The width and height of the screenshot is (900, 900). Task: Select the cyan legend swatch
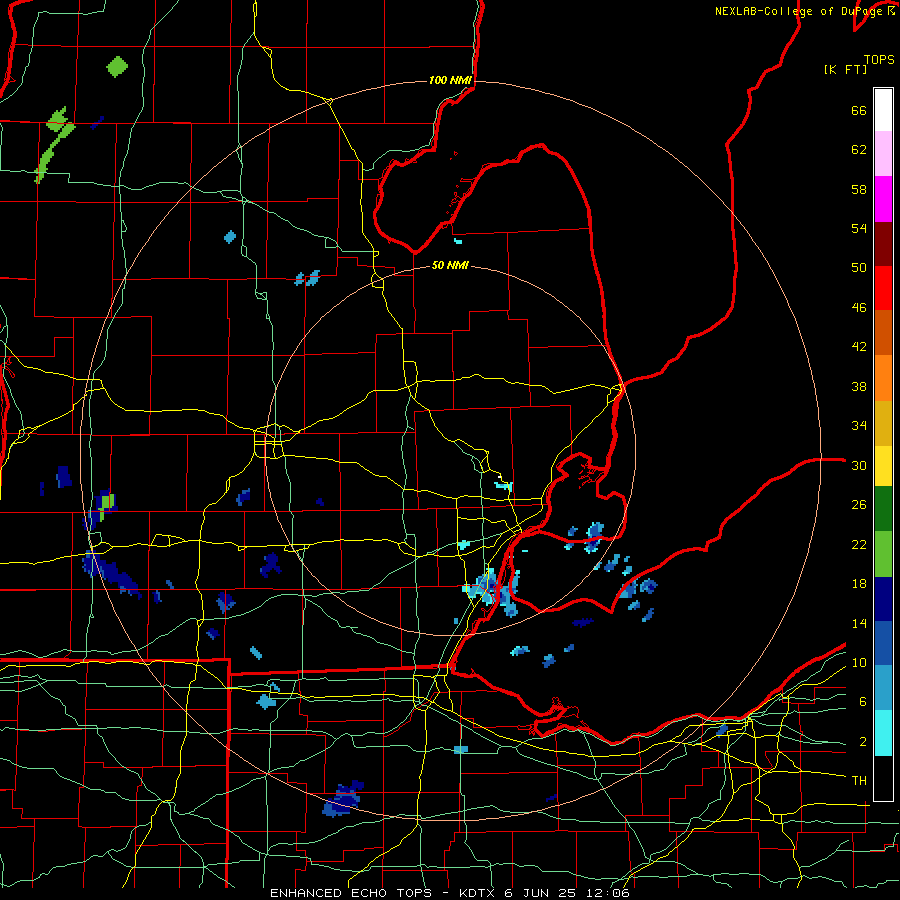(883, 733)
